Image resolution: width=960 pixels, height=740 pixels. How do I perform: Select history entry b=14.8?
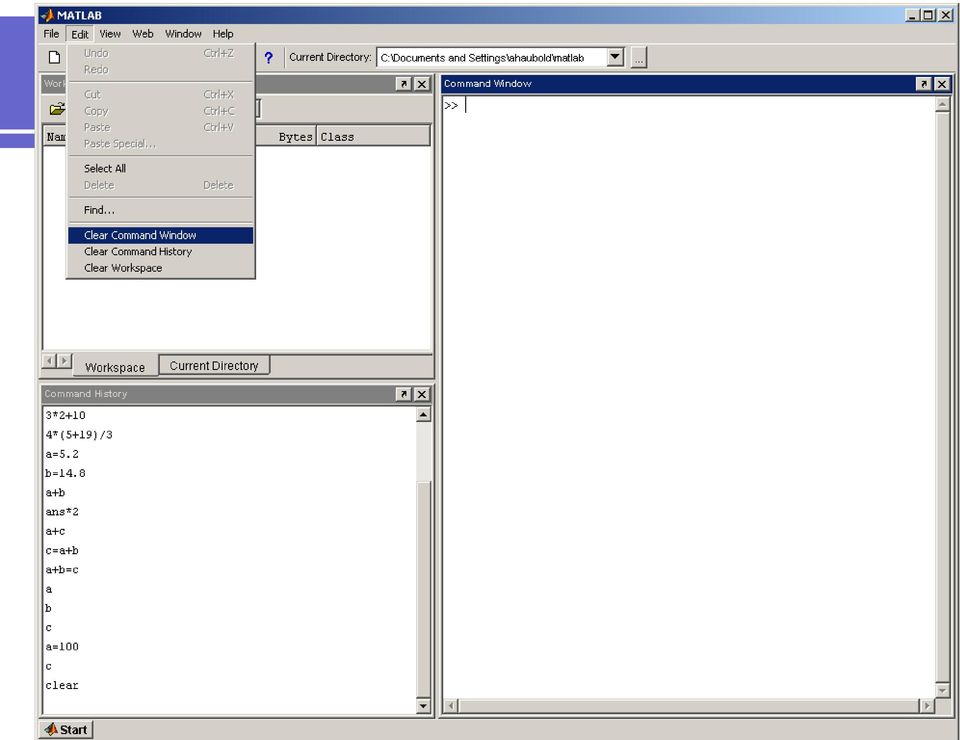(x=66, y=474)
